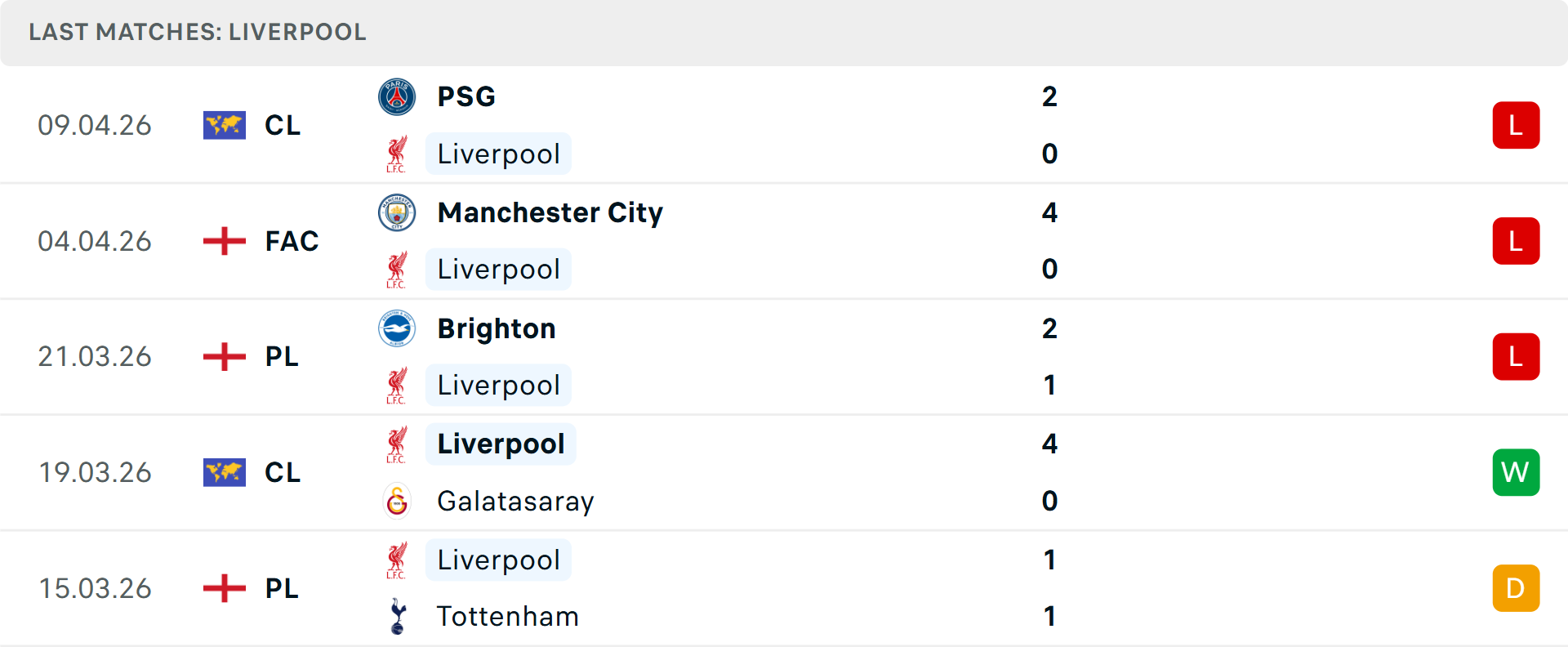This screenshot has height=647, width=1568.
Task: Click the Liverpool crest in the Brighton match
Action: tap(398, 385)
